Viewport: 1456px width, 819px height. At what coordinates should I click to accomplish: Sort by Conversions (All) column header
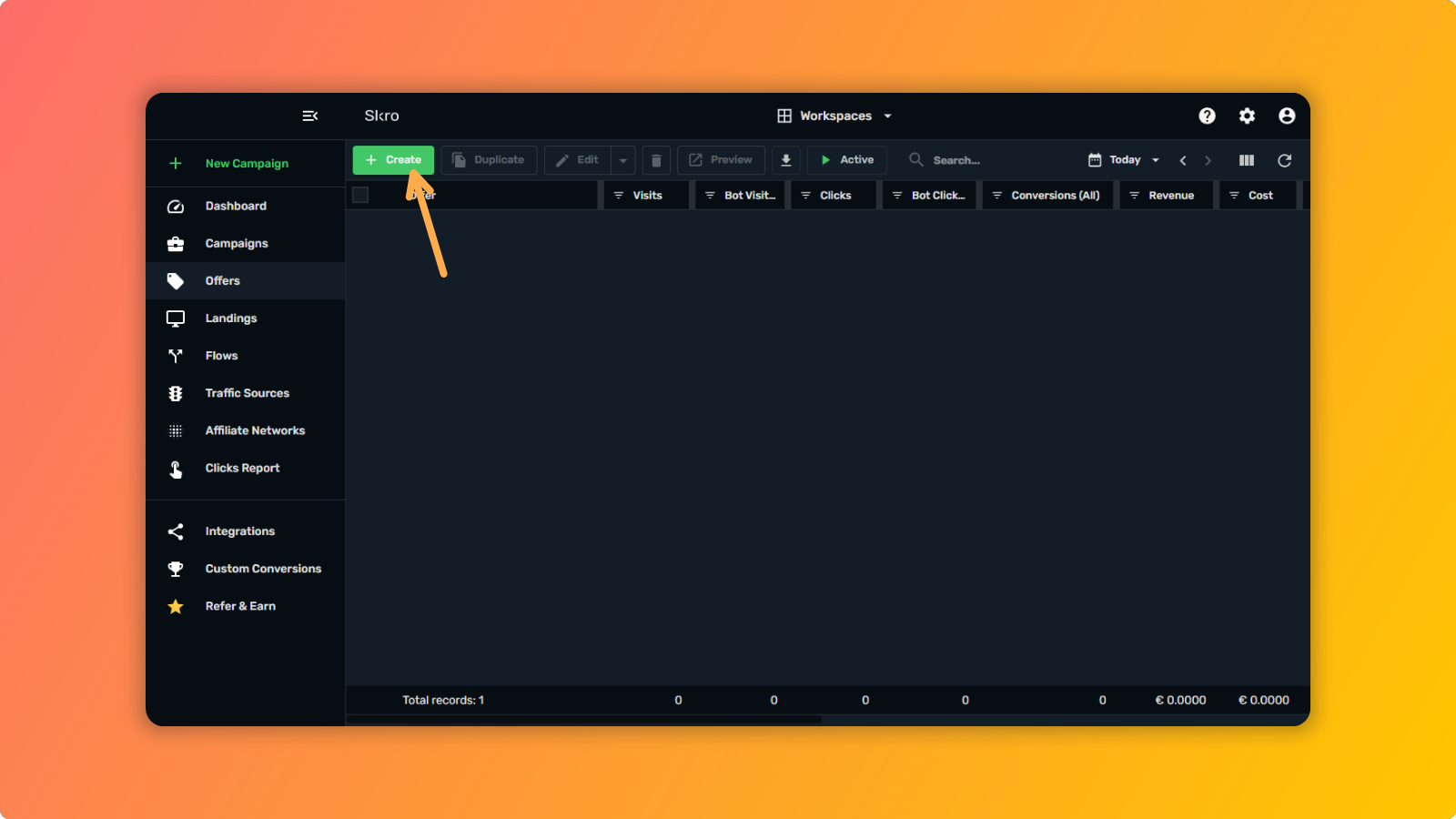(1047, 196)
